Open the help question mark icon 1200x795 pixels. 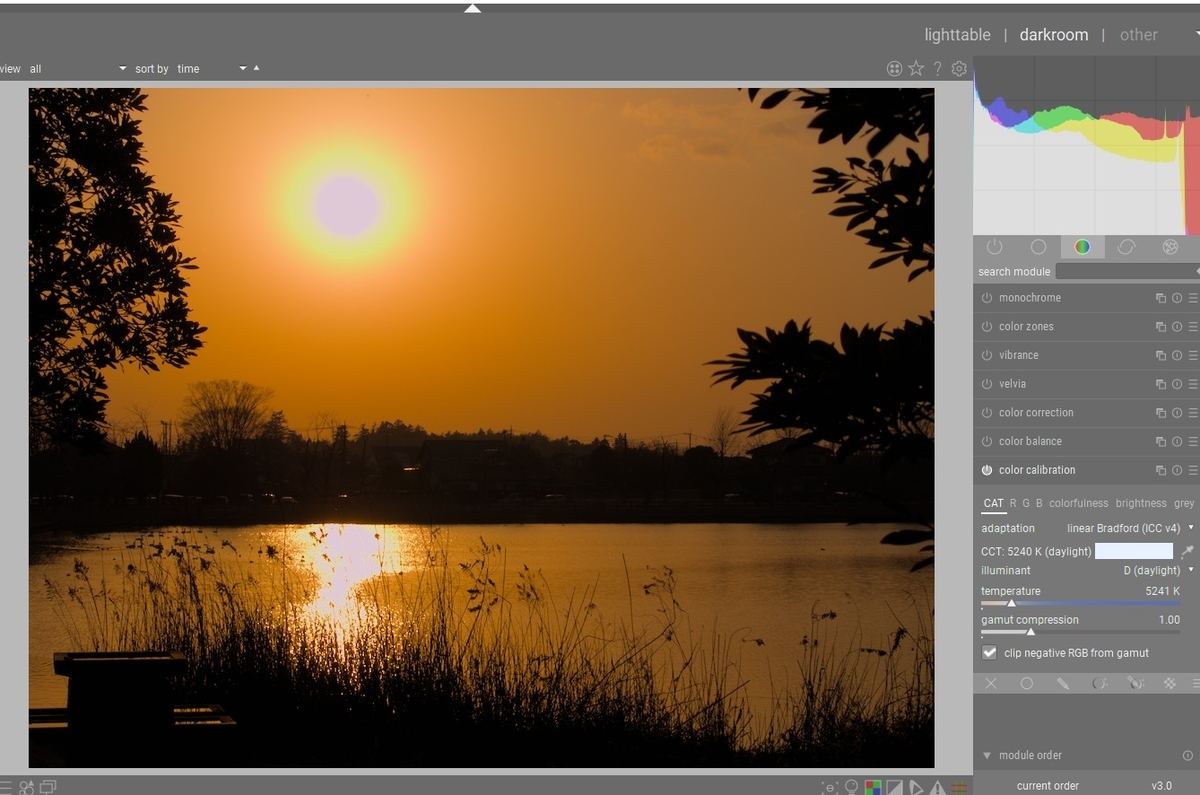938,68
